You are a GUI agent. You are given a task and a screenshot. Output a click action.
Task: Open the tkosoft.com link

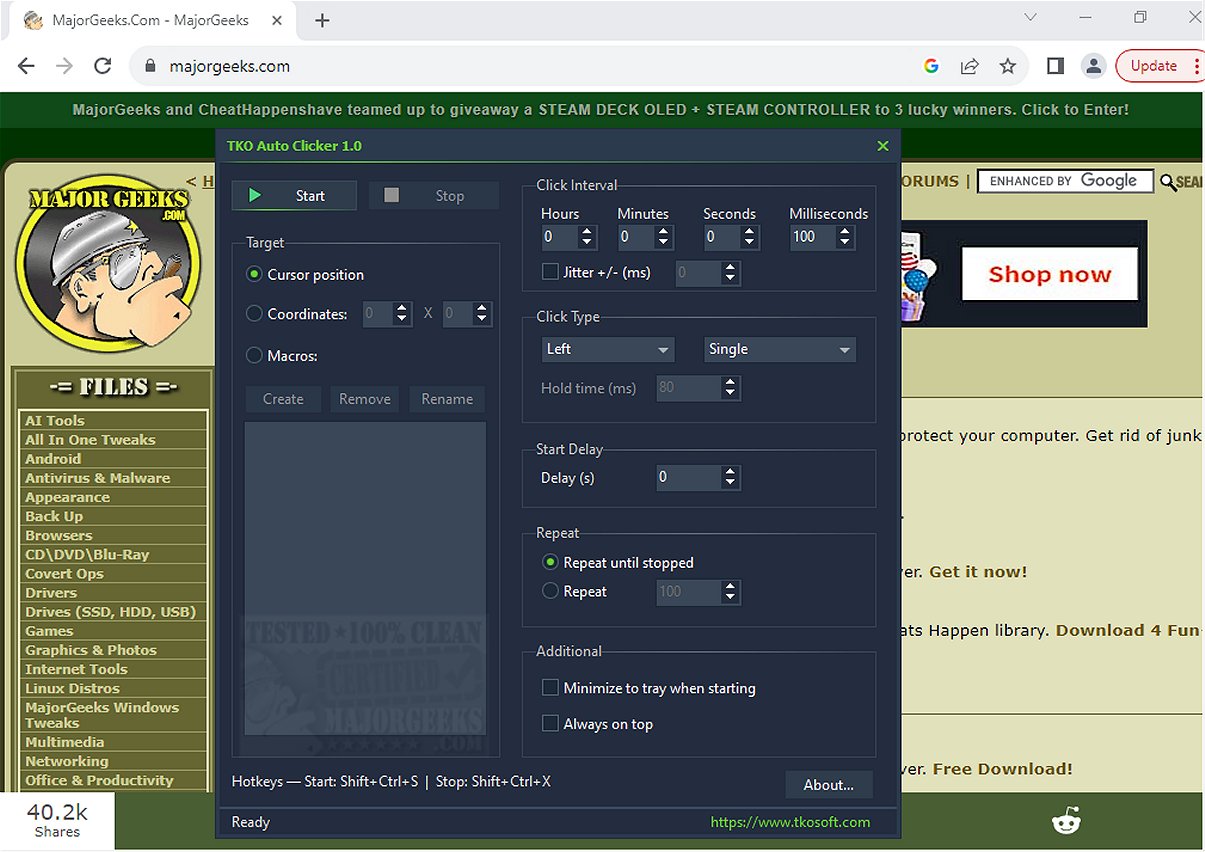[x=790, y=822]
